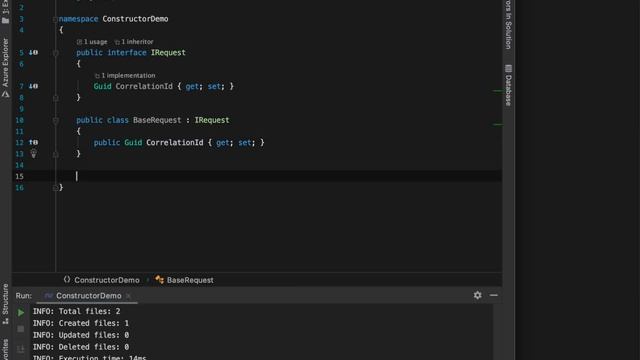This screenshot has height=360, width=640.
Task: Click IRequest after colon on line 10
Action: pyautogui.click(x=212, y=120)
